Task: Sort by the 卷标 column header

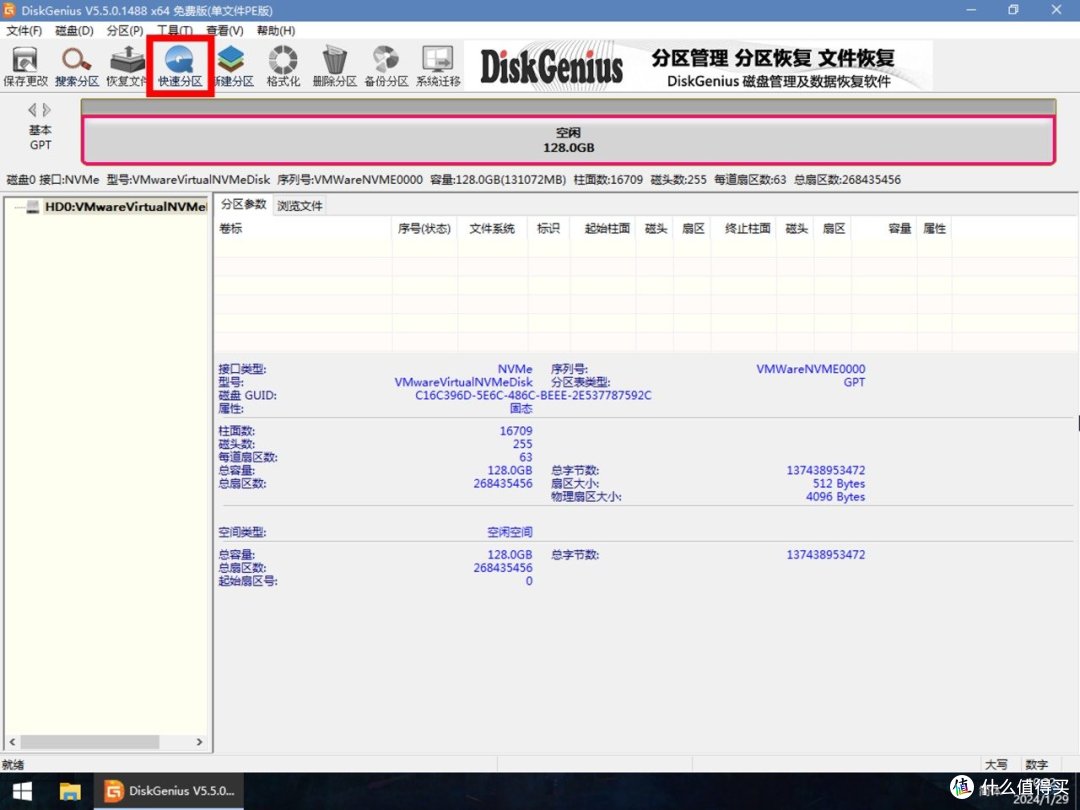Action: click(303, 229)
